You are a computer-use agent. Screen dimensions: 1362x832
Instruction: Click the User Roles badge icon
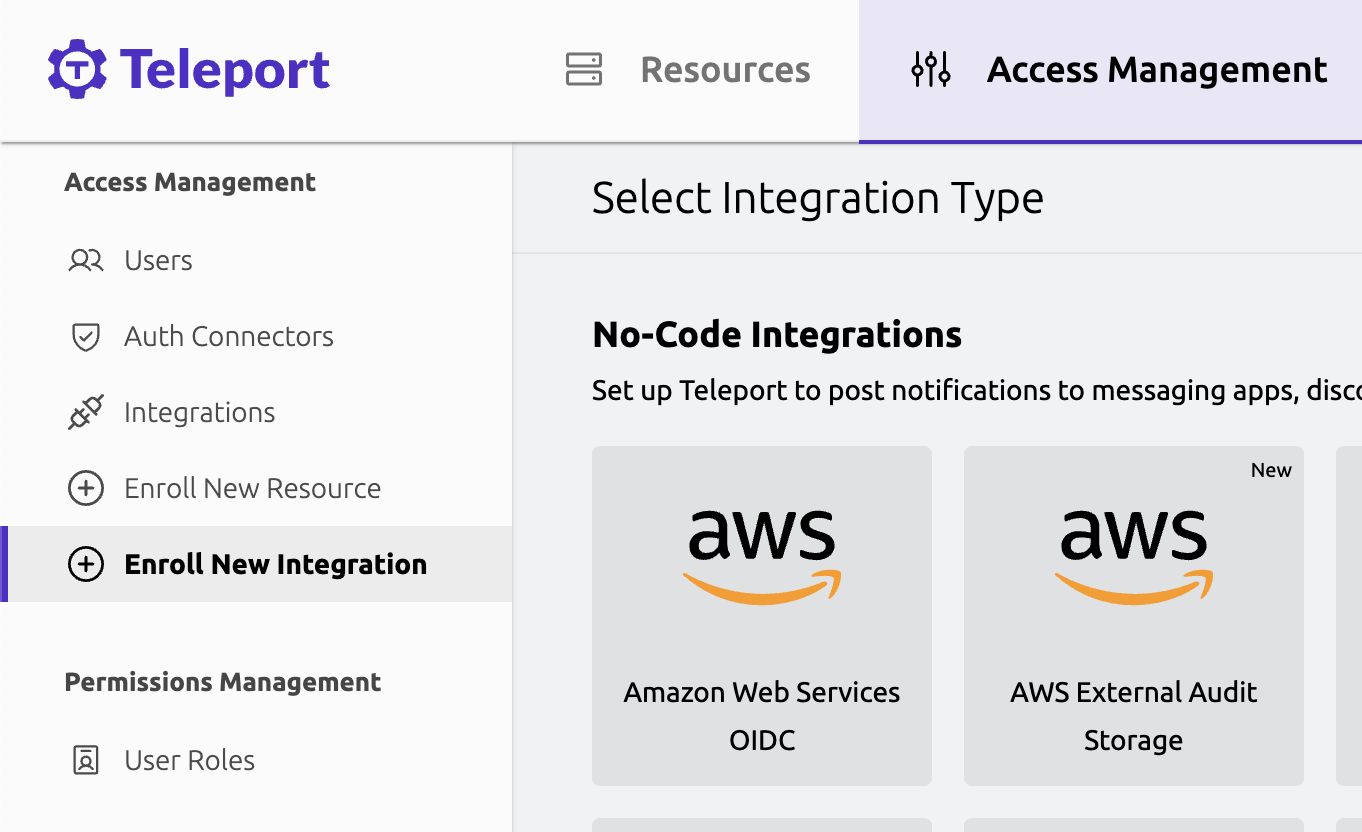tap(85, 760)
